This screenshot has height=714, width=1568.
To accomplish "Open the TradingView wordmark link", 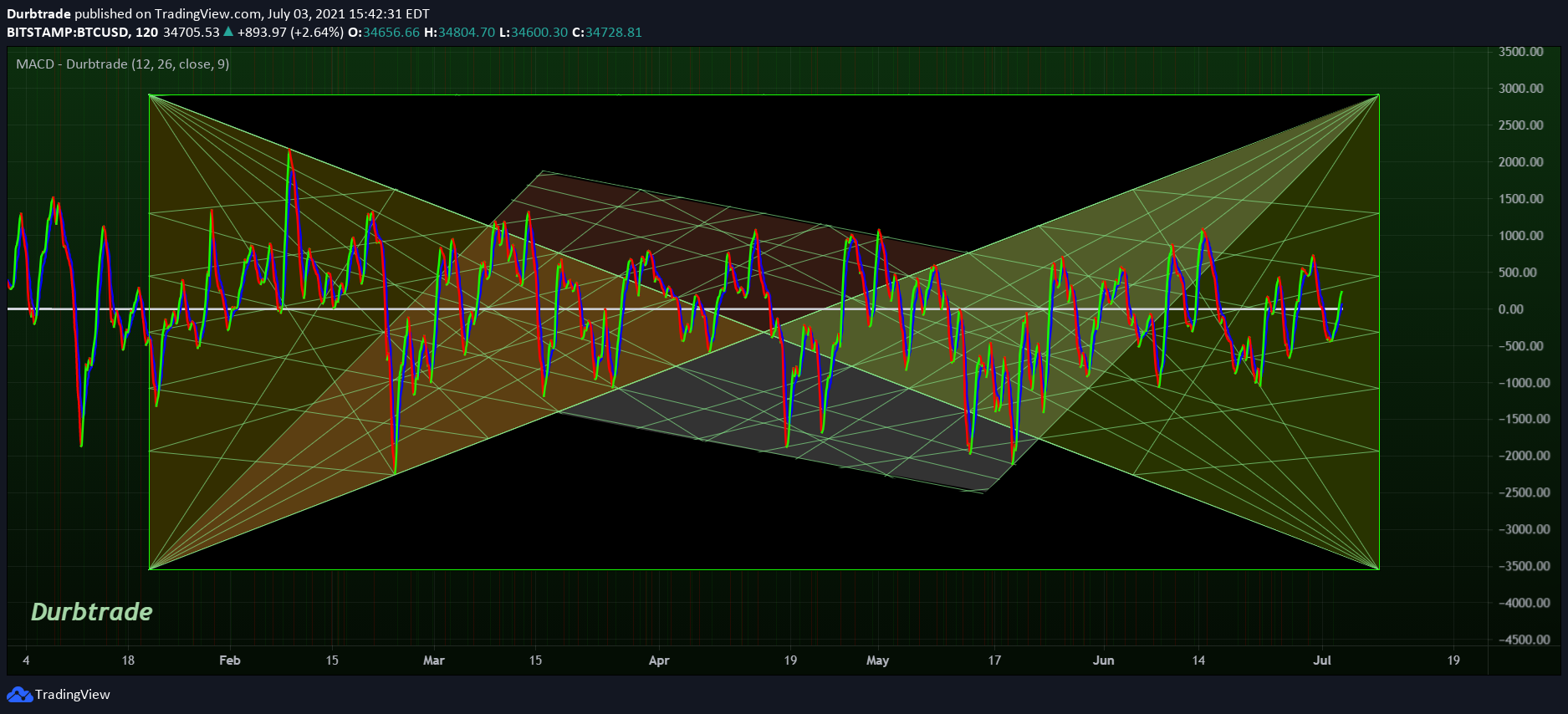I will pyautogui.click(x=73, y=695).
